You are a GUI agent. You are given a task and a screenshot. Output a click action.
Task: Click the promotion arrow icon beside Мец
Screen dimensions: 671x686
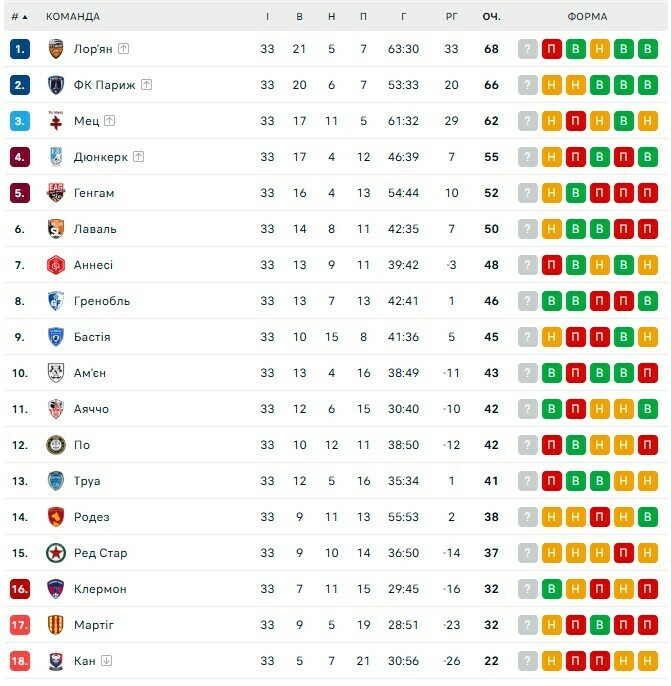click(x=110, y=121)
